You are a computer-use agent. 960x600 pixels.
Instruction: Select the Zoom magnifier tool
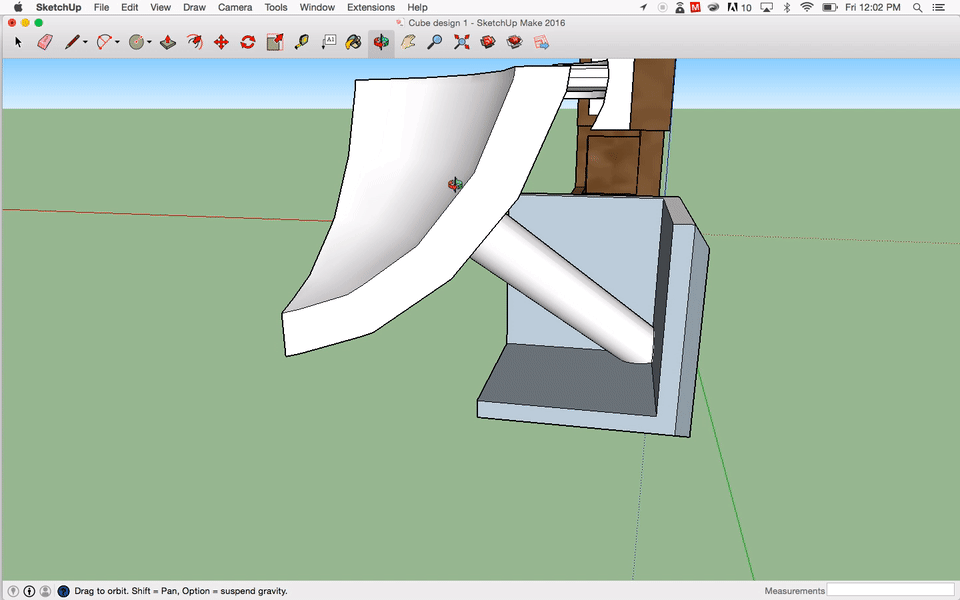click(434, 42)
